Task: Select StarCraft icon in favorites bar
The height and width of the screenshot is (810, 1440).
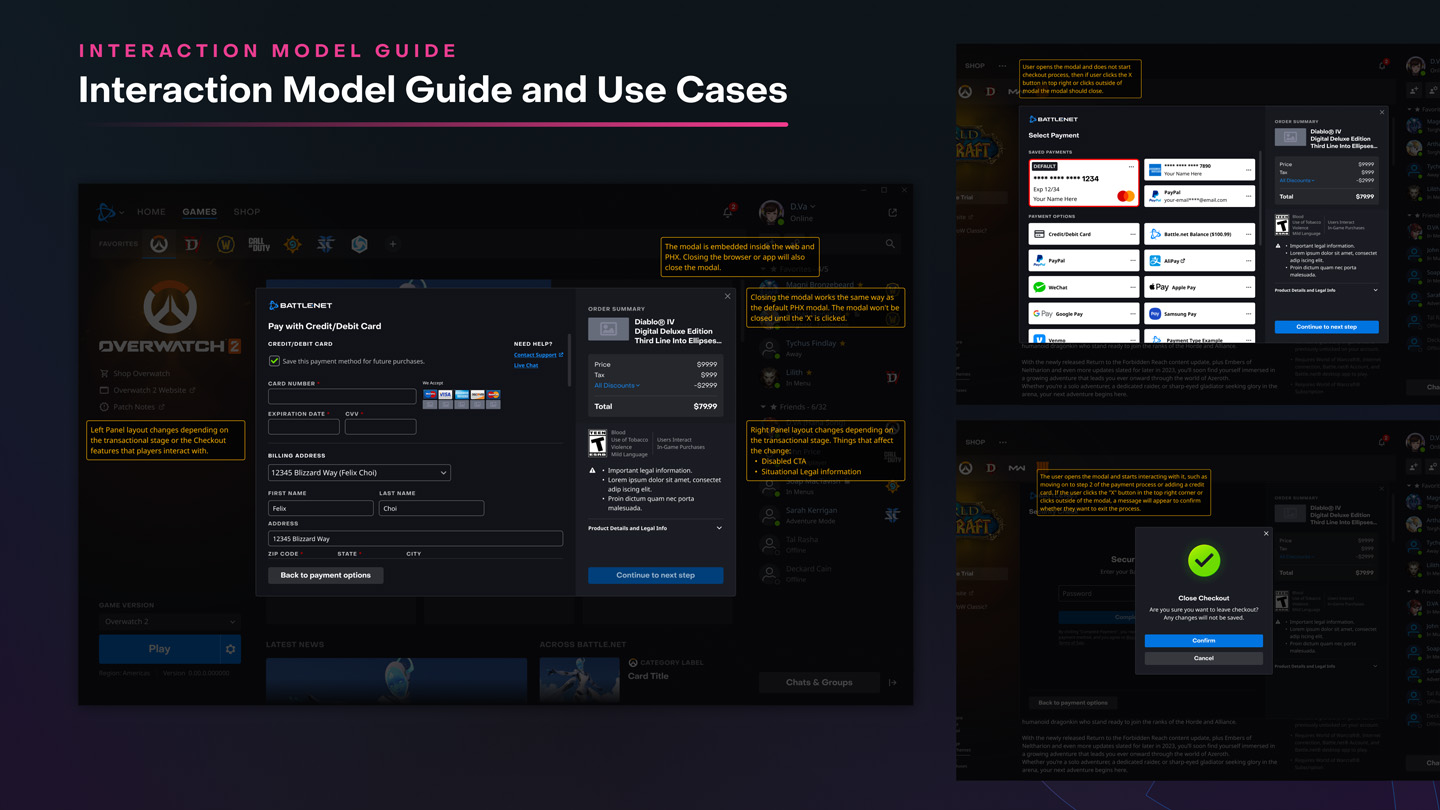Action: coord(326,244)
